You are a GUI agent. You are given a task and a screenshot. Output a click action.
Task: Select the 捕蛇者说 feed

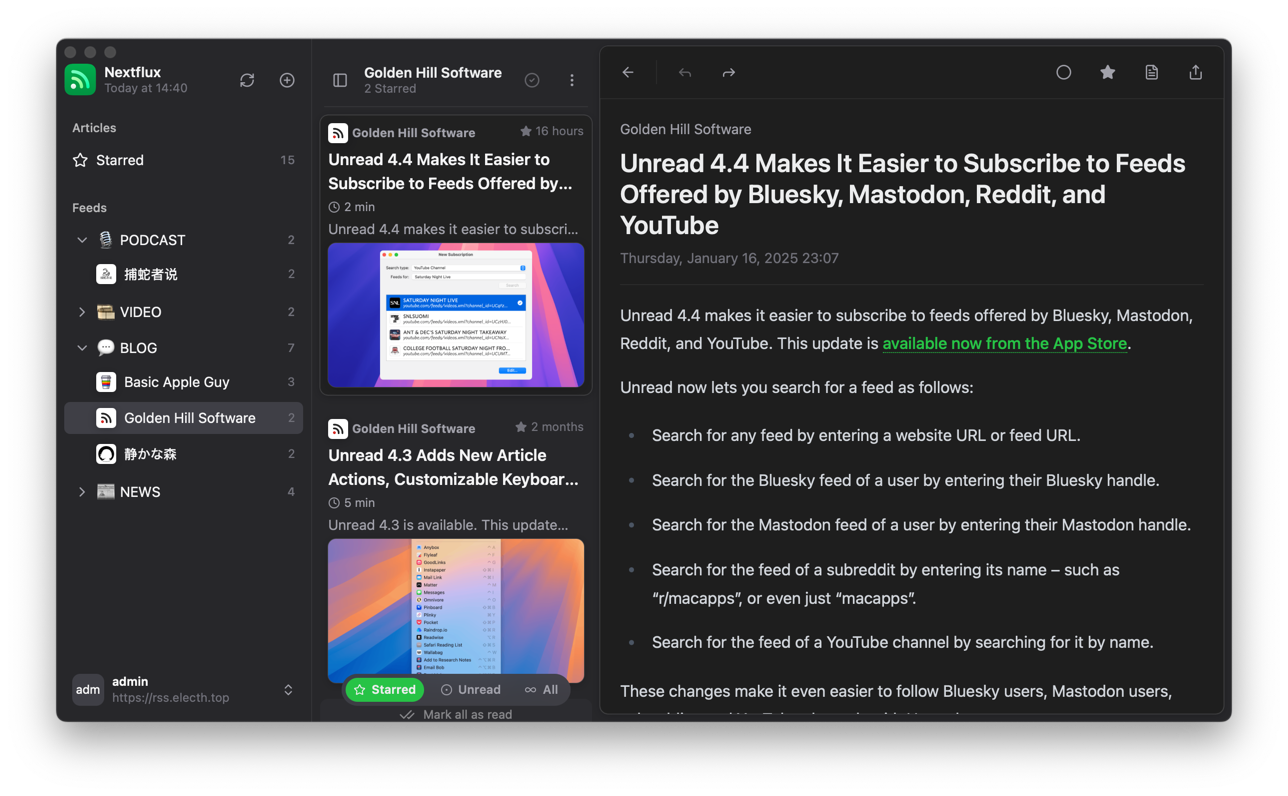(x=184, y=274)
